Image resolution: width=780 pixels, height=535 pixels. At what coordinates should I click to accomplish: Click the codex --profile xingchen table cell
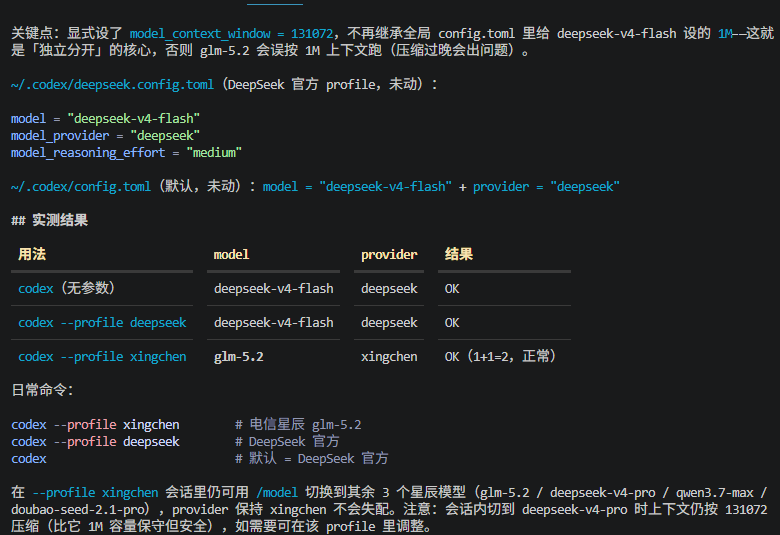click(102, 357)
